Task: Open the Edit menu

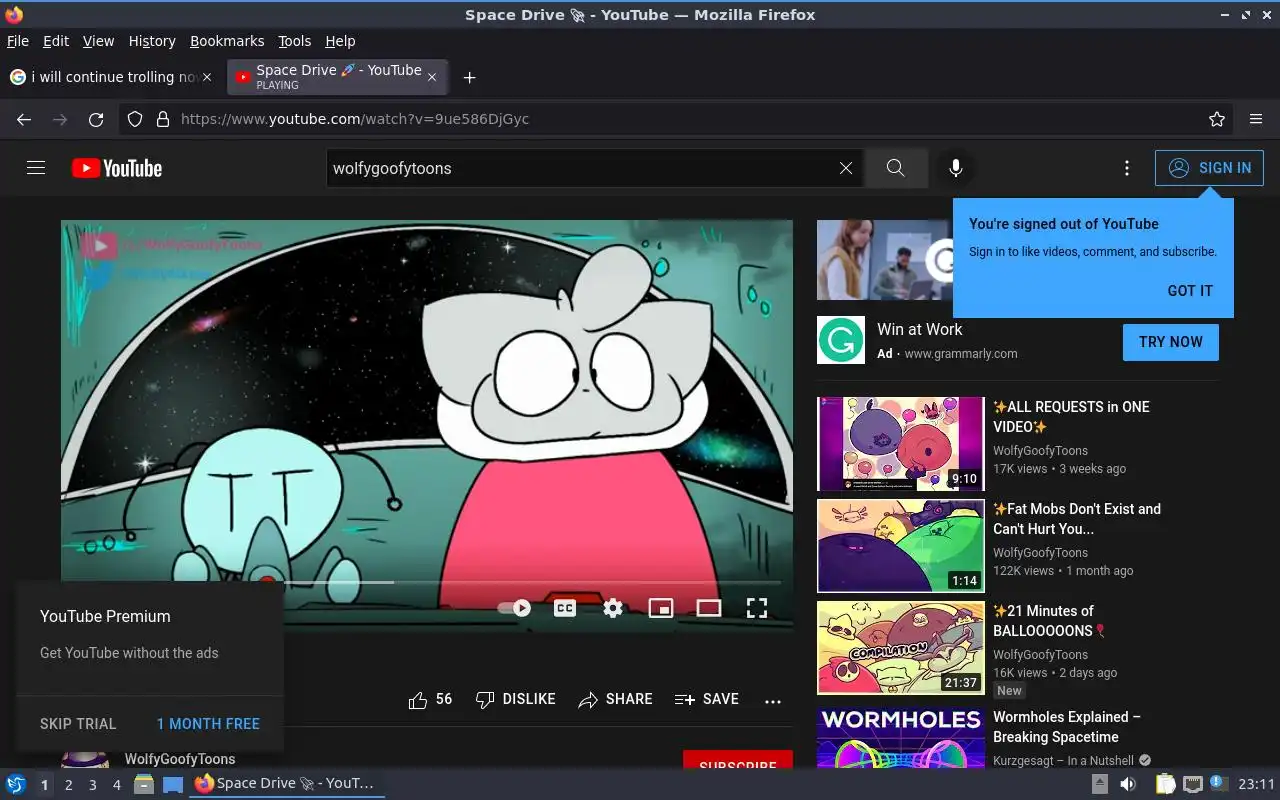Action: [x=56, y=41]
